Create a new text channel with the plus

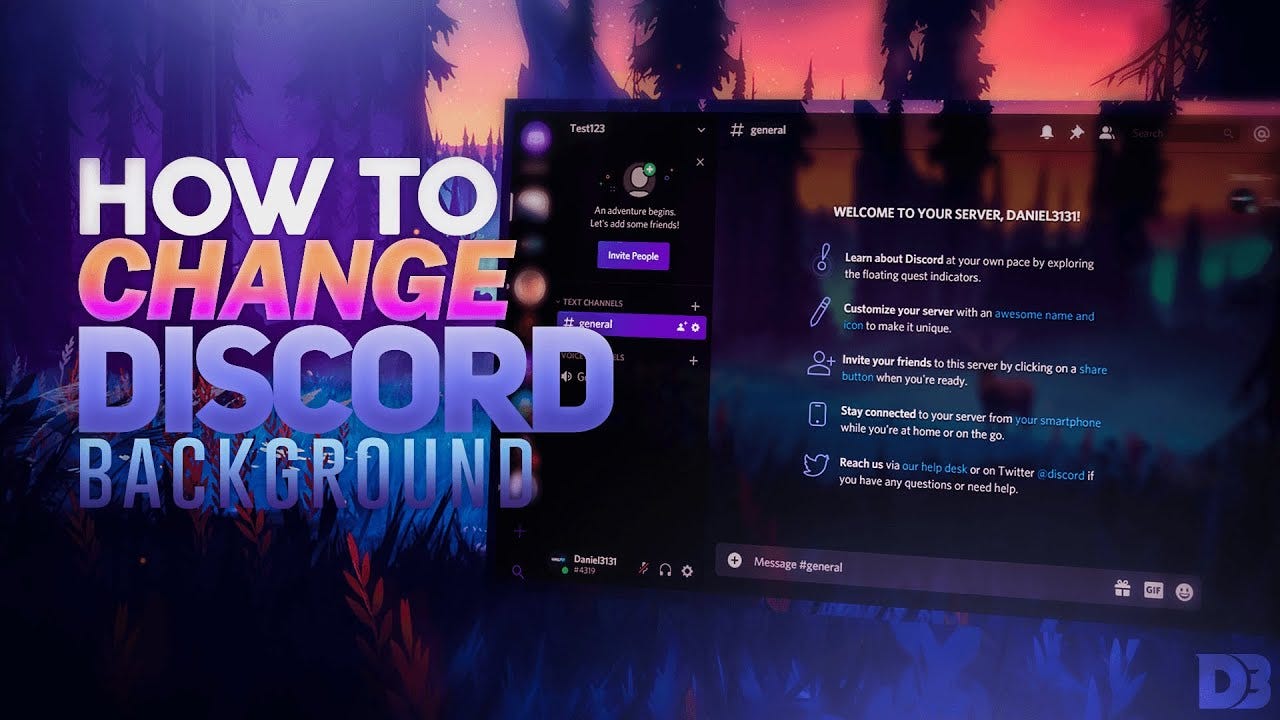pyautogui.click(x=696, y=307)
